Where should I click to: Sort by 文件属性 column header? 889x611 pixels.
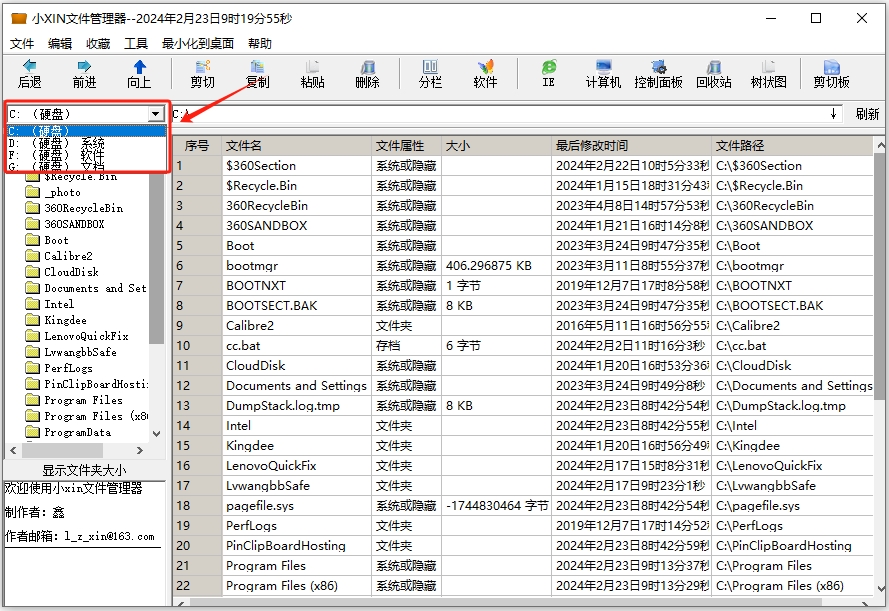407,146
